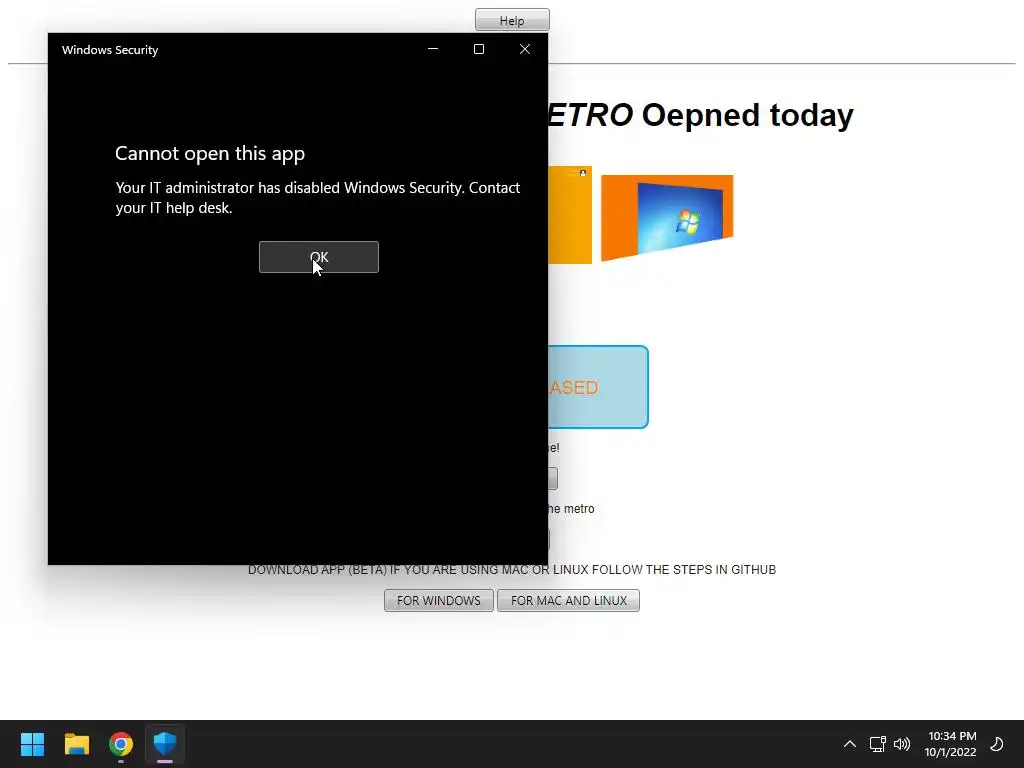Click the Windows 7 logo thumbnail image

(667, 217)
